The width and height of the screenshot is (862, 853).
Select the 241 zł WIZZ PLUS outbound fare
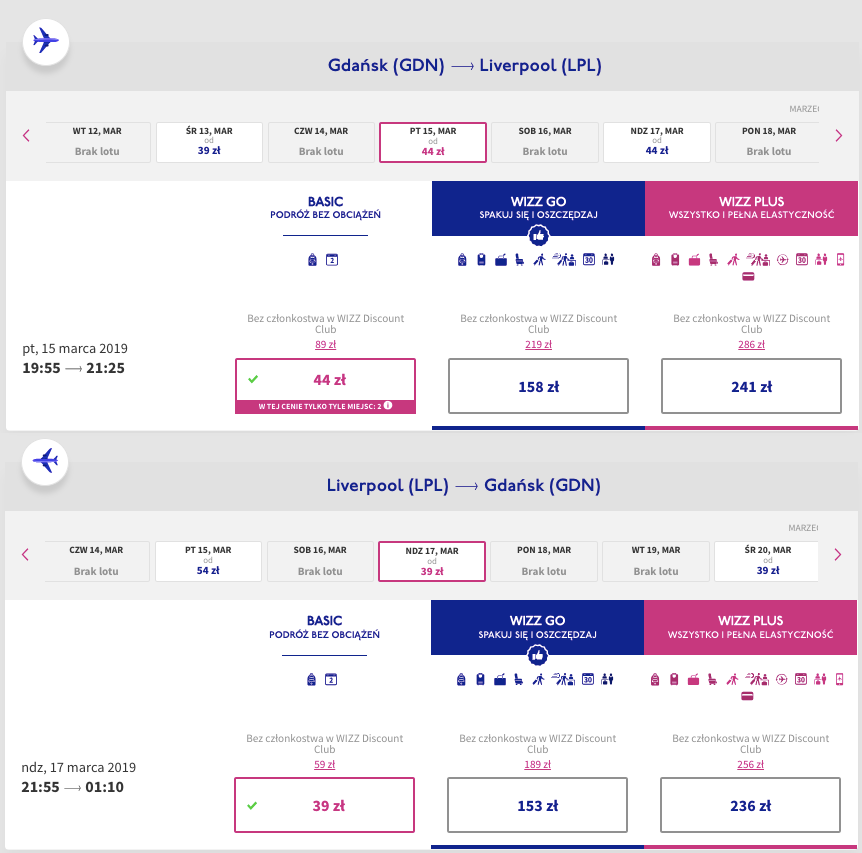(x=751, y=386)
